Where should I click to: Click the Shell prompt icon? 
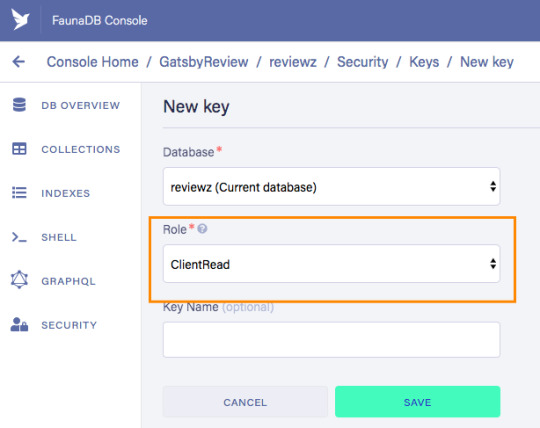pos(19,237)
